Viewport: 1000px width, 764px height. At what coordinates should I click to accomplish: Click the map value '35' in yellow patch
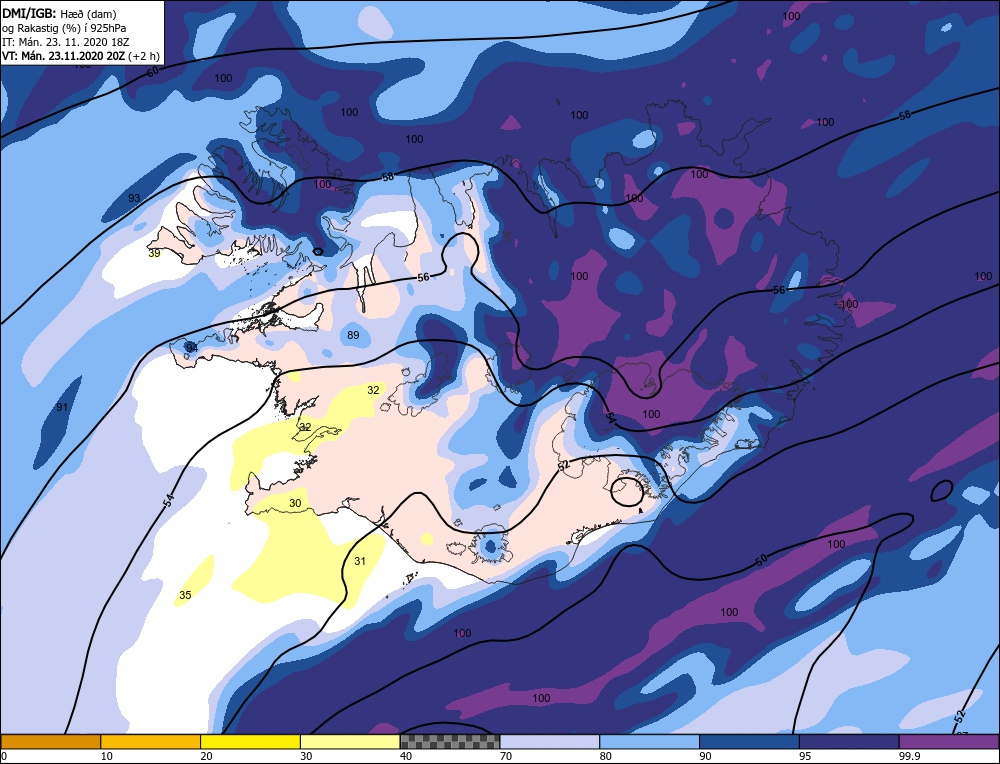(x=185, y=595)
